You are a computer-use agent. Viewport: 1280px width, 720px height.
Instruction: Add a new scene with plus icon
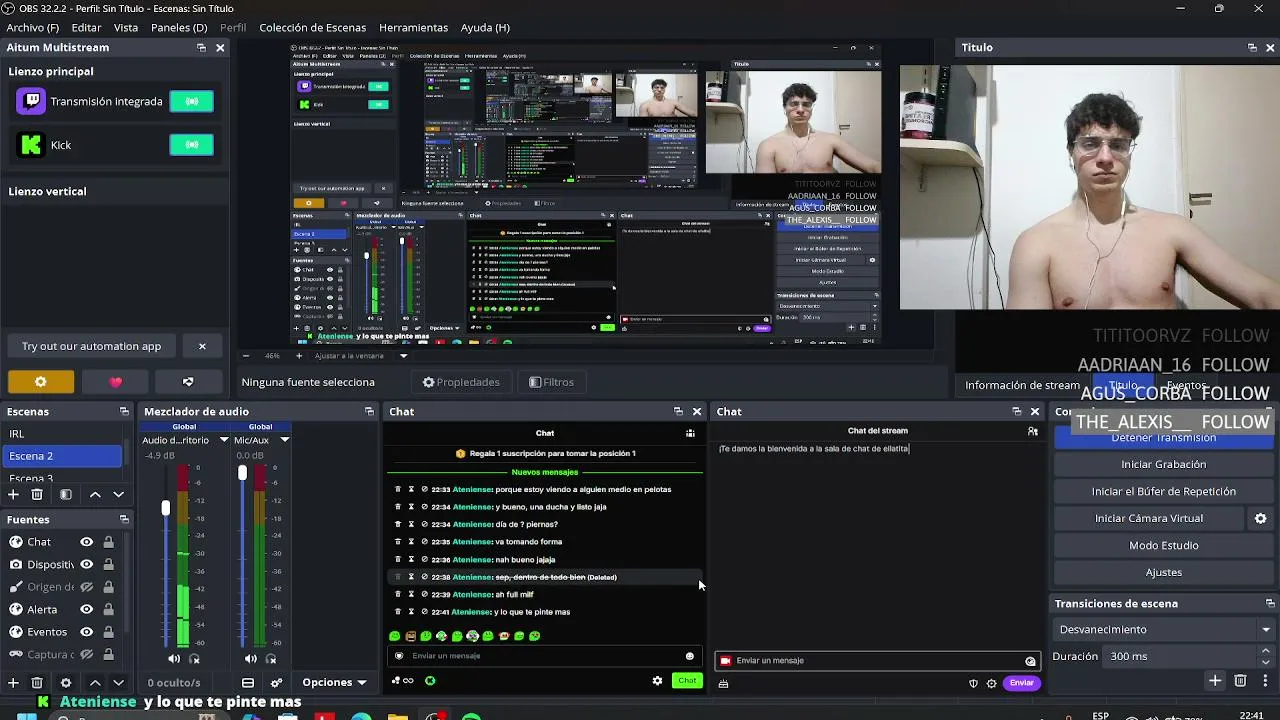pos(14,494)
